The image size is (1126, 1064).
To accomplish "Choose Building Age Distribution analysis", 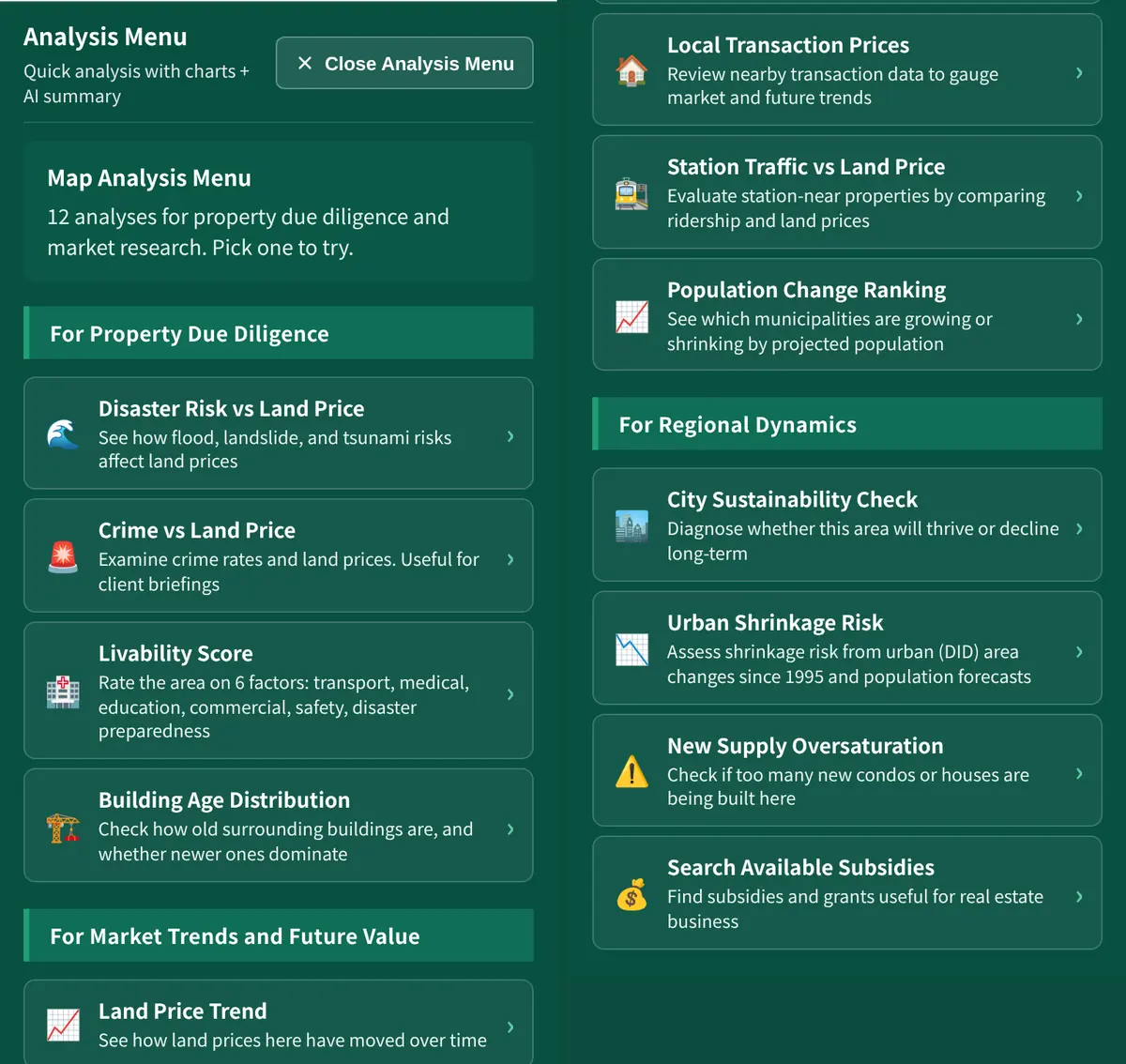I will coord(279,826).
